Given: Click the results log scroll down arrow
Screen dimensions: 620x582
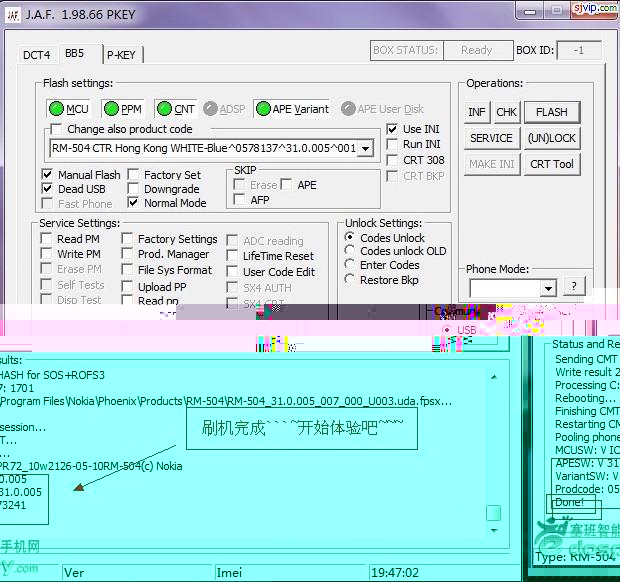Looking at the screenshot, I should pos(494,531).
